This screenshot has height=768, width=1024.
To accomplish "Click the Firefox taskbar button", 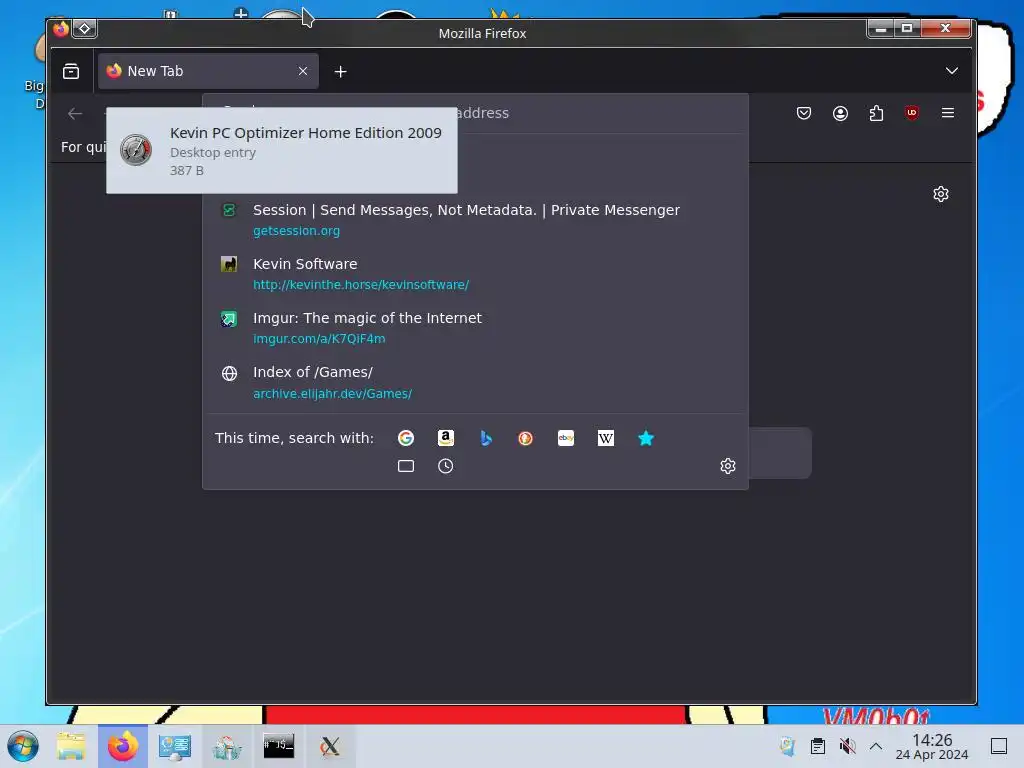I will [x=123, y=746].
